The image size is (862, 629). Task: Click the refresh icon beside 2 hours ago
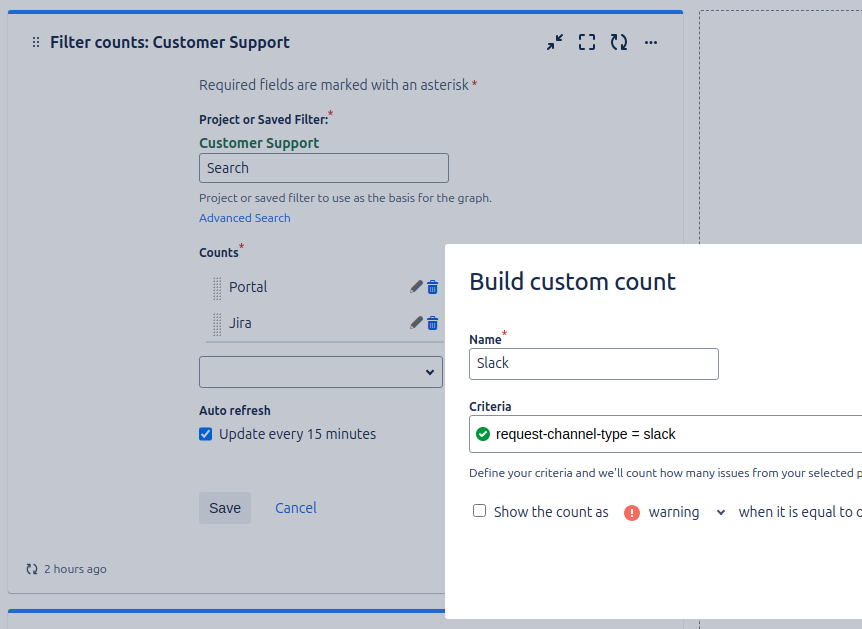point(32,569)
